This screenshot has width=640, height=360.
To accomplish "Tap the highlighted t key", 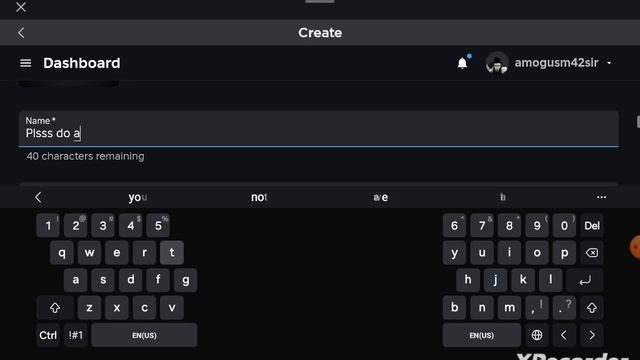I will point(172,253).
